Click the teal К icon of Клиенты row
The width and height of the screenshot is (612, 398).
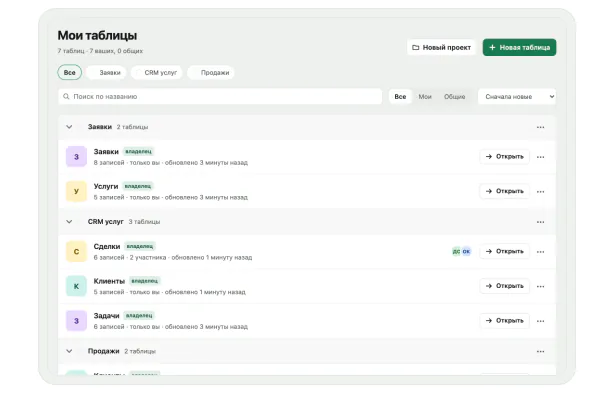(76, 286)
